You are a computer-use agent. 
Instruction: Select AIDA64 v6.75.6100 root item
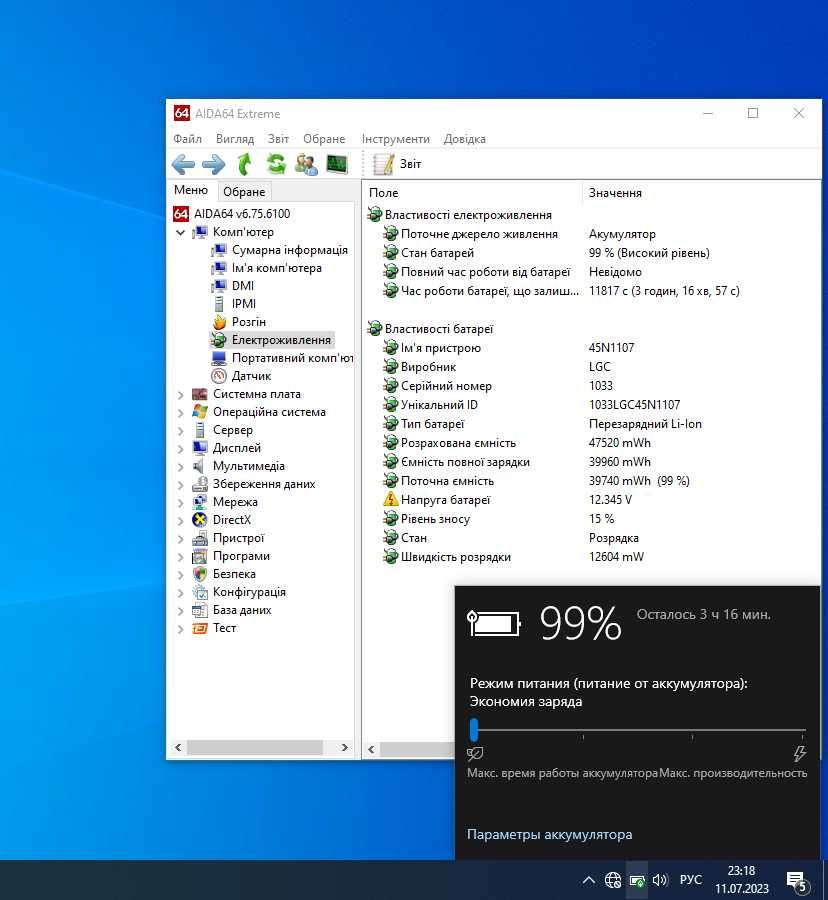coord(242,214)
